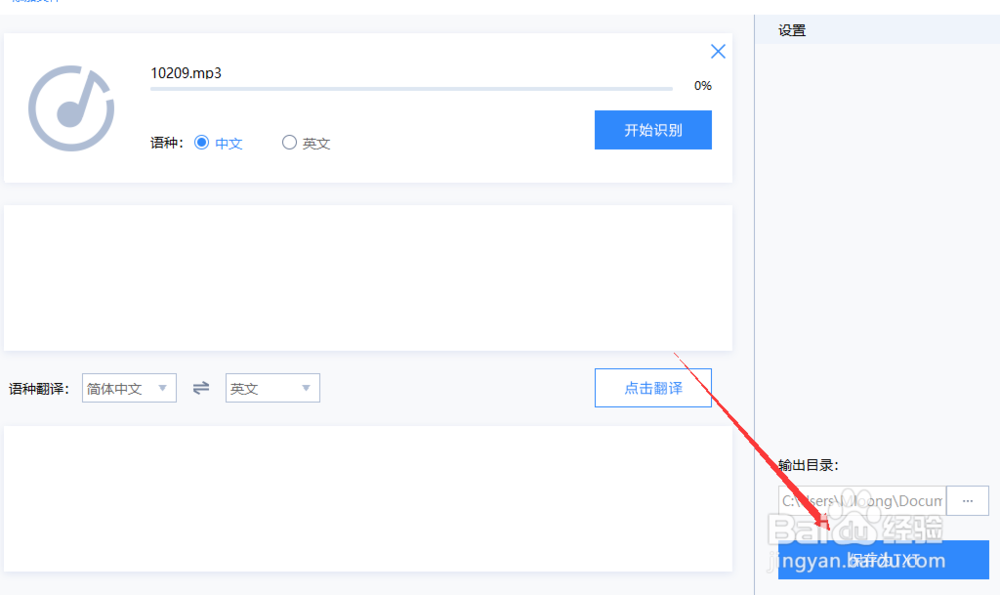1000x595 pixels.
Task: Select the 10209.mp3 file name
Action: (189, 73)
